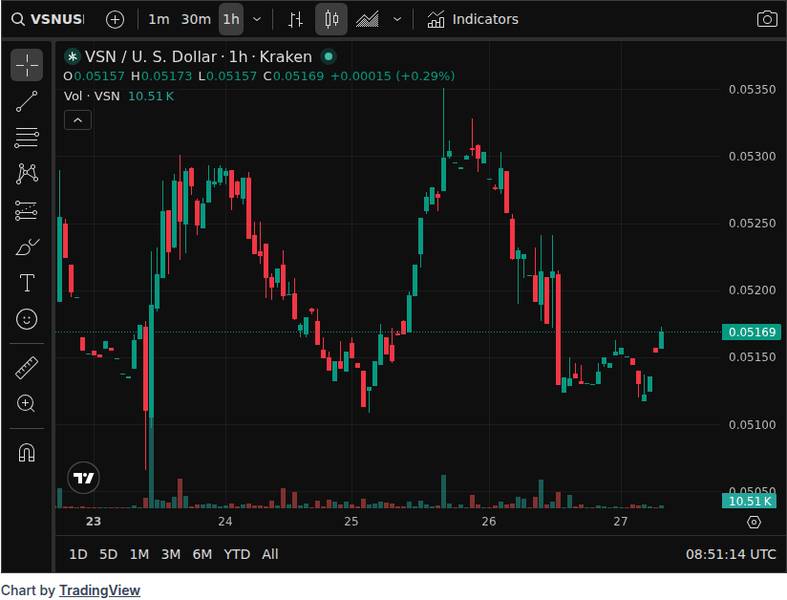Screen dimensions: 787x600
Task: Open the TradingView link
Action: (x=99, y=590)
